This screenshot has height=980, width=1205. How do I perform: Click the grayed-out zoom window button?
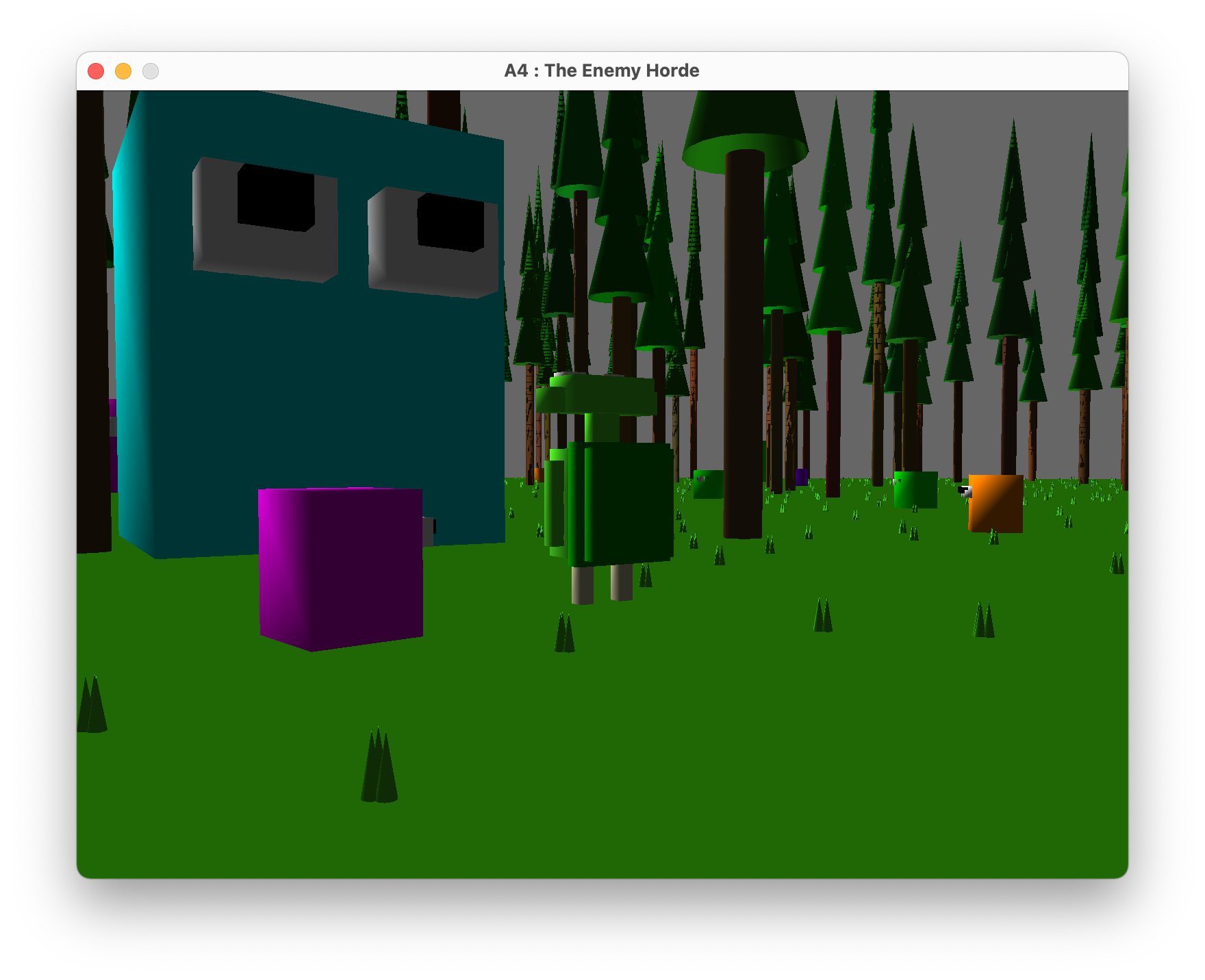151,71
